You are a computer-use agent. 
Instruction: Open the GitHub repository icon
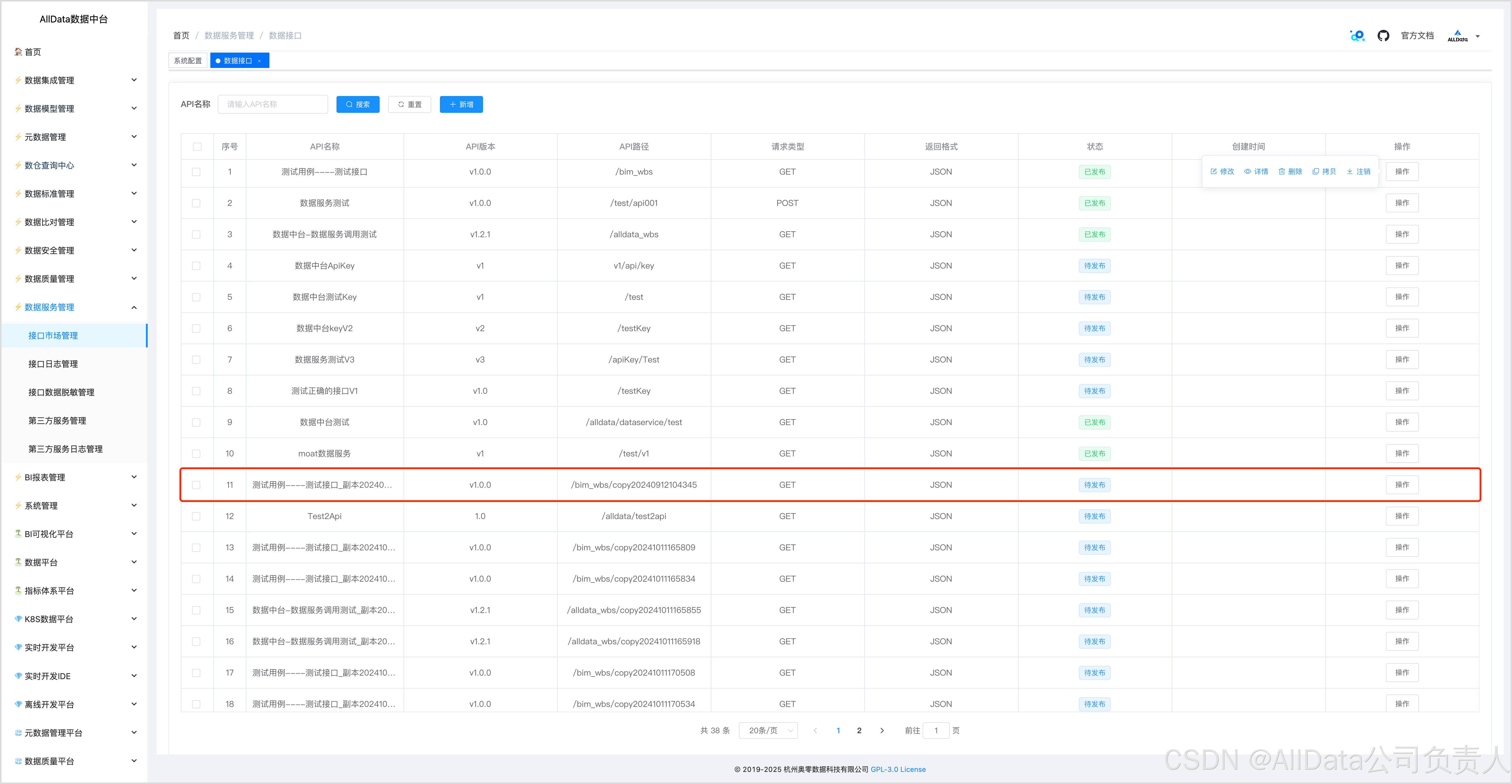pos(1383,36)
